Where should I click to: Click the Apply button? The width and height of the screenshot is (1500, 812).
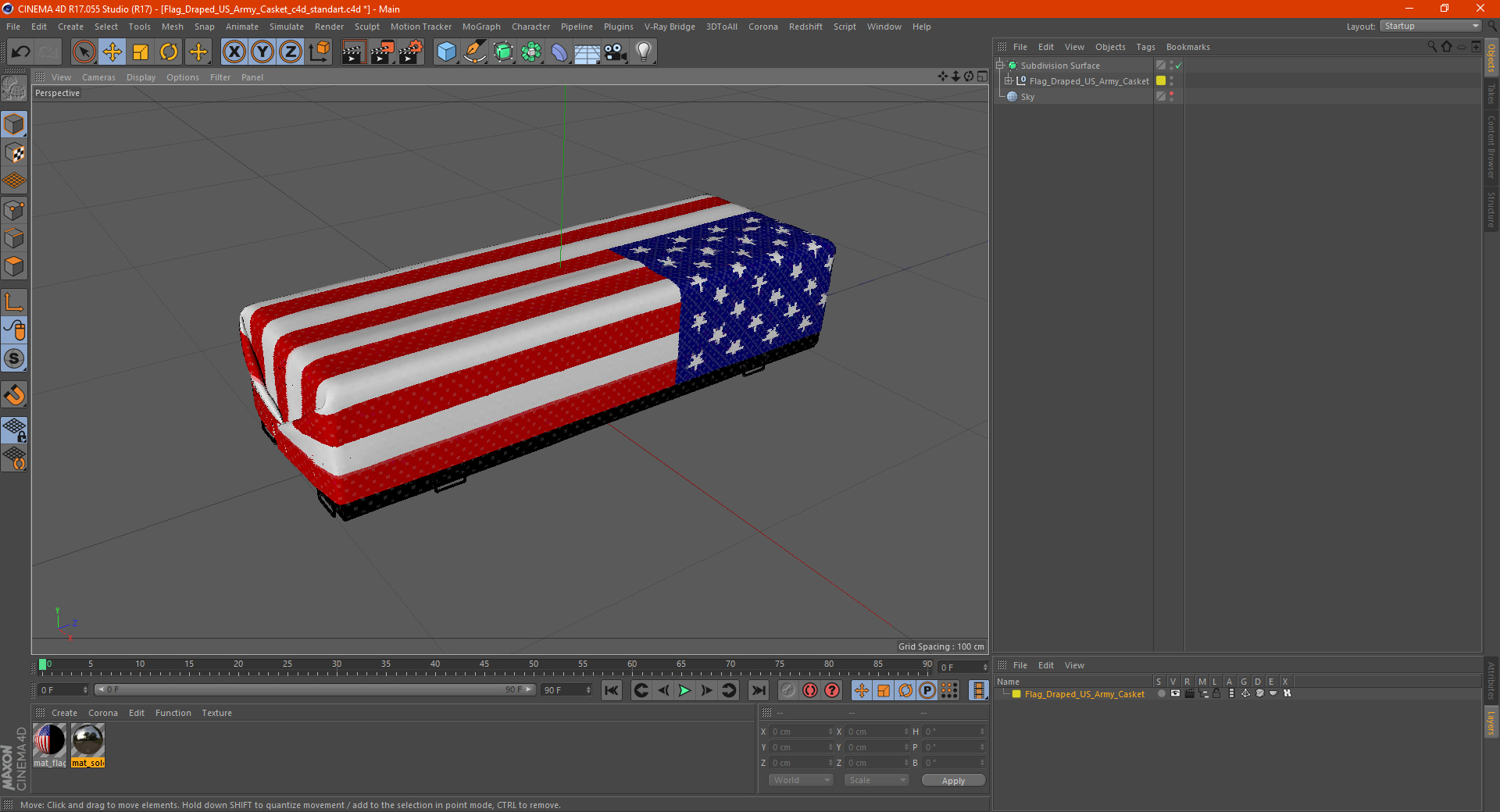click(x=953, y=780)
